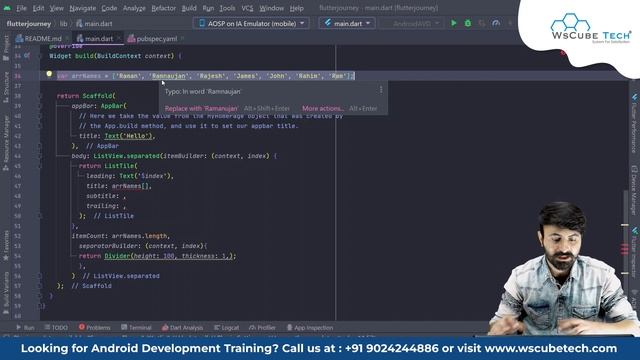Open the Problems tool window
640x360 pixels.
(x=94, y=327)
